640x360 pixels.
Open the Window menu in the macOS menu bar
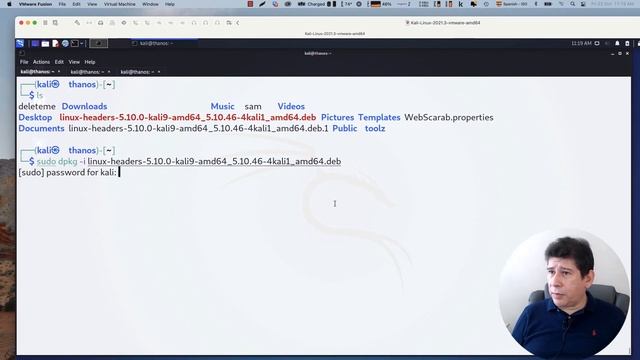150,4
